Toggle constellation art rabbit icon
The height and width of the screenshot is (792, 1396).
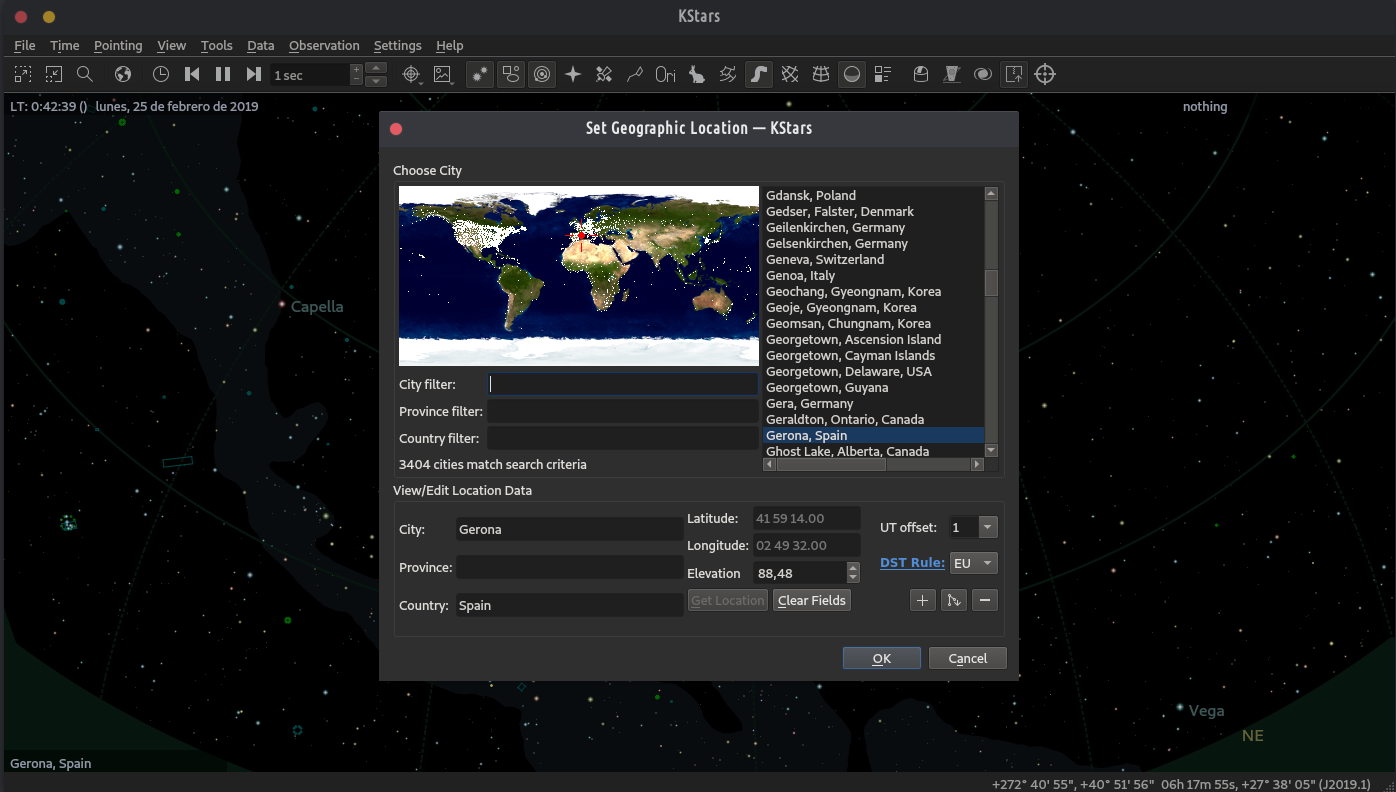point(697,74)
